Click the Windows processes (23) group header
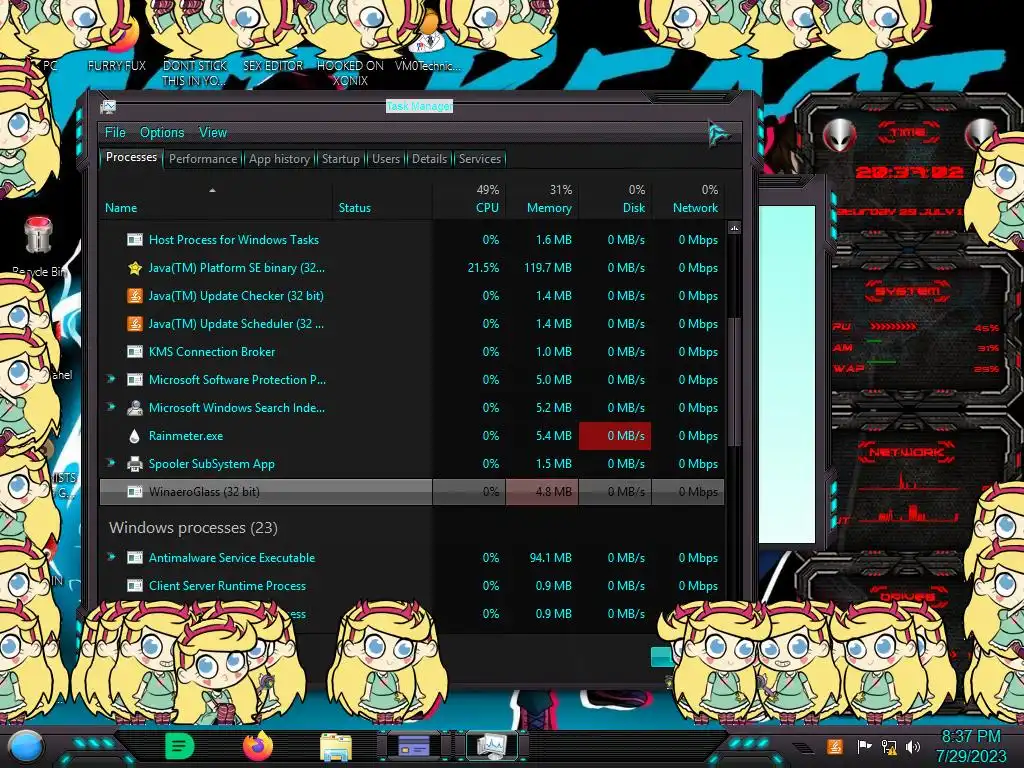Viewport: 1024px width, 768px height. (x=193, y=528)
